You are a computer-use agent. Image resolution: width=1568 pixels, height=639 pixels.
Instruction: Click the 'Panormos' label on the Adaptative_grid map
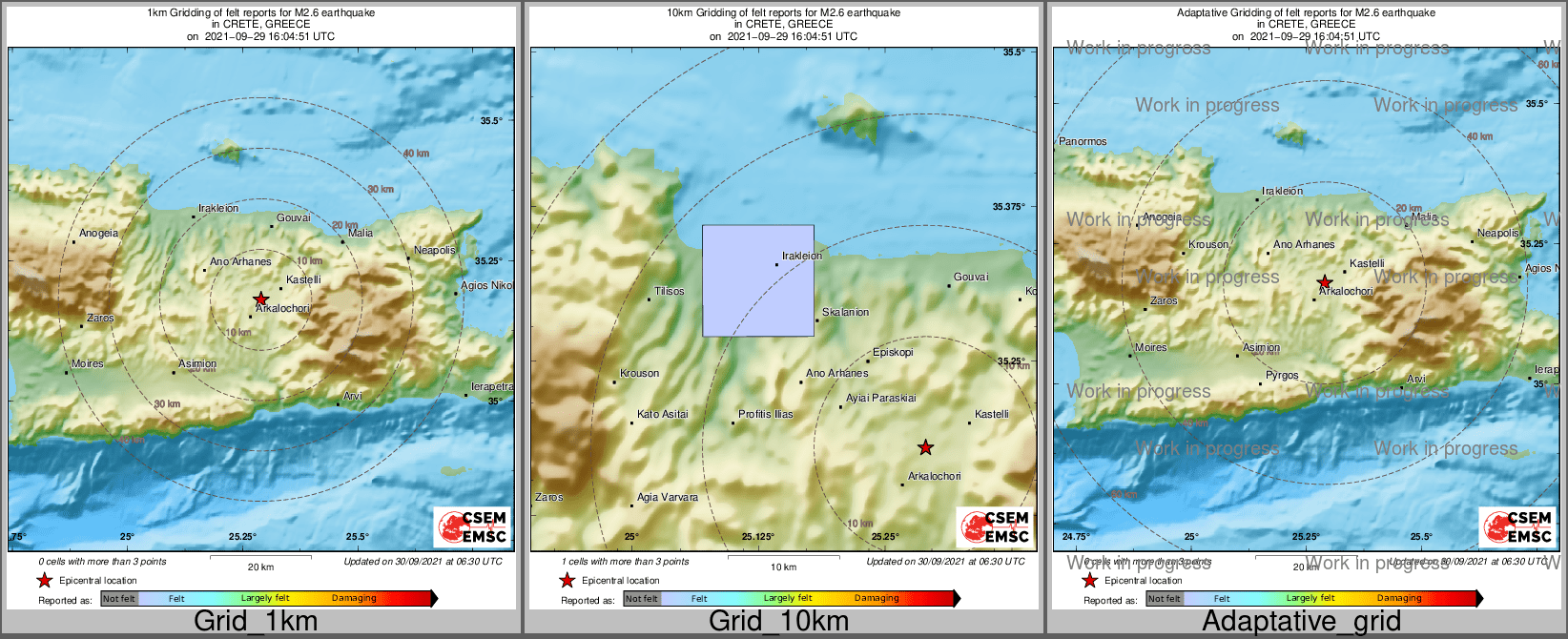coord(1083,141)
